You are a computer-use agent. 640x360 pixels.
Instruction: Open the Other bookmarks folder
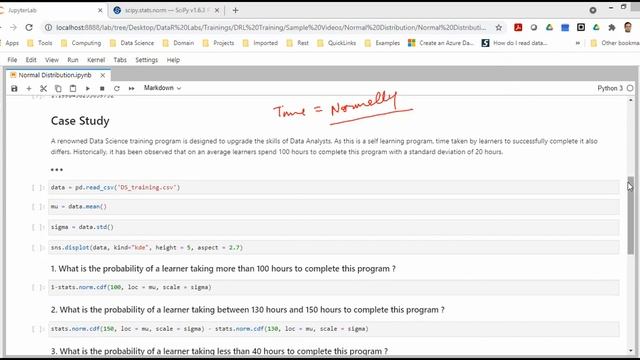point(615,43)
